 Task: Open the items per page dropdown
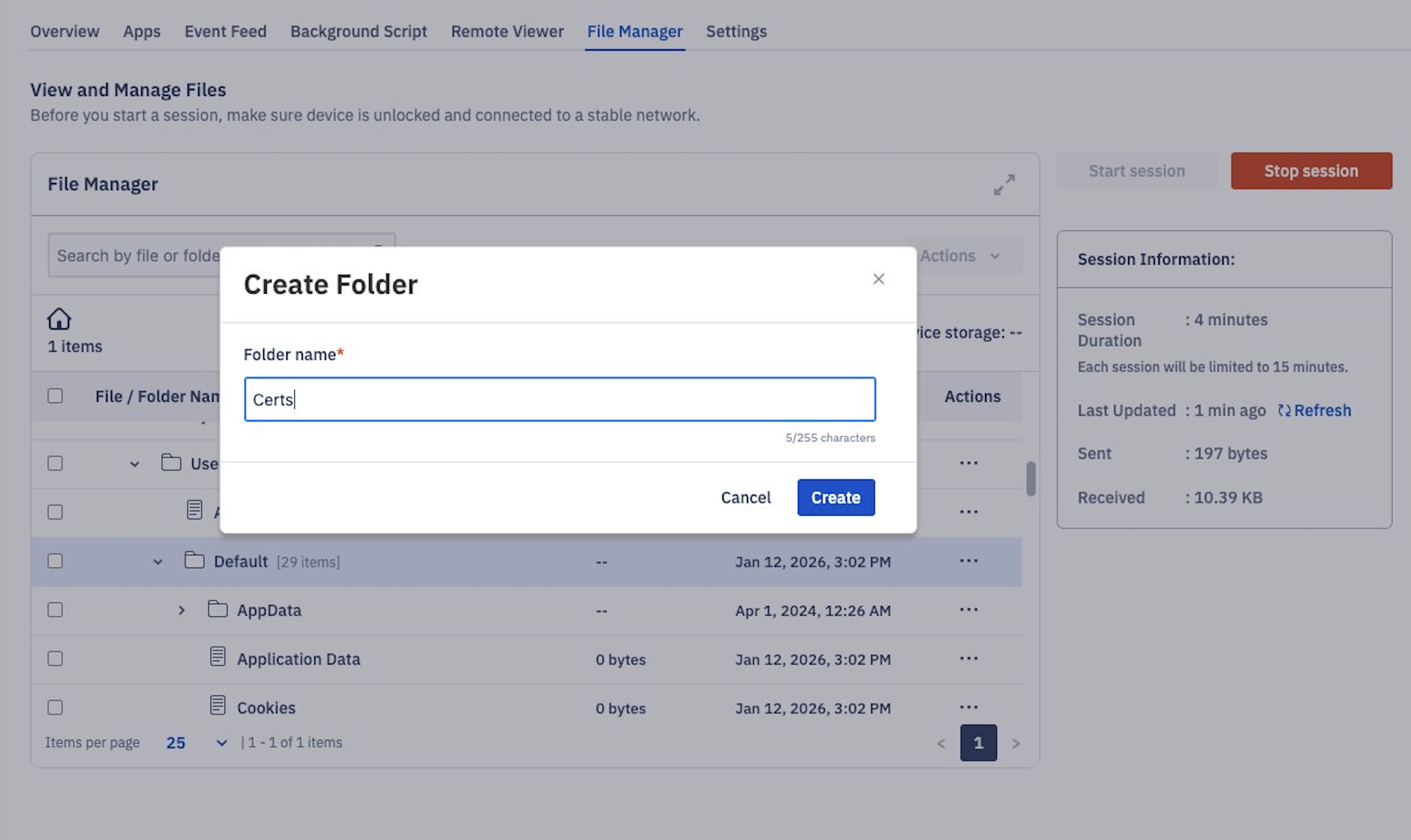[x=197, y=743]
